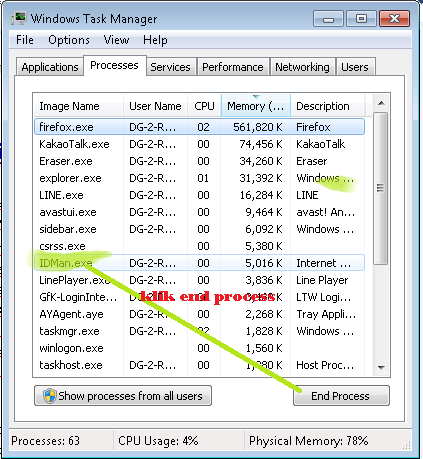Select the LINE.exe process

coord(199,195)
